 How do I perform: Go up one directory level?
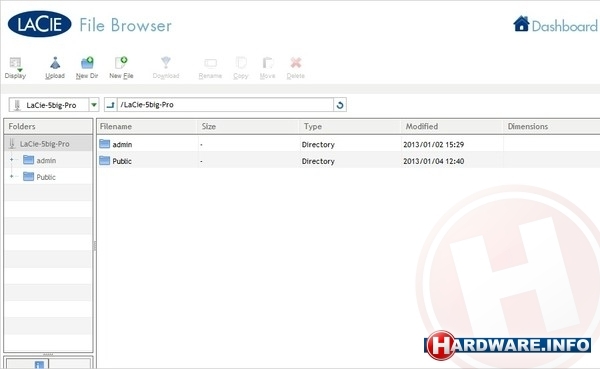[110, 104]
